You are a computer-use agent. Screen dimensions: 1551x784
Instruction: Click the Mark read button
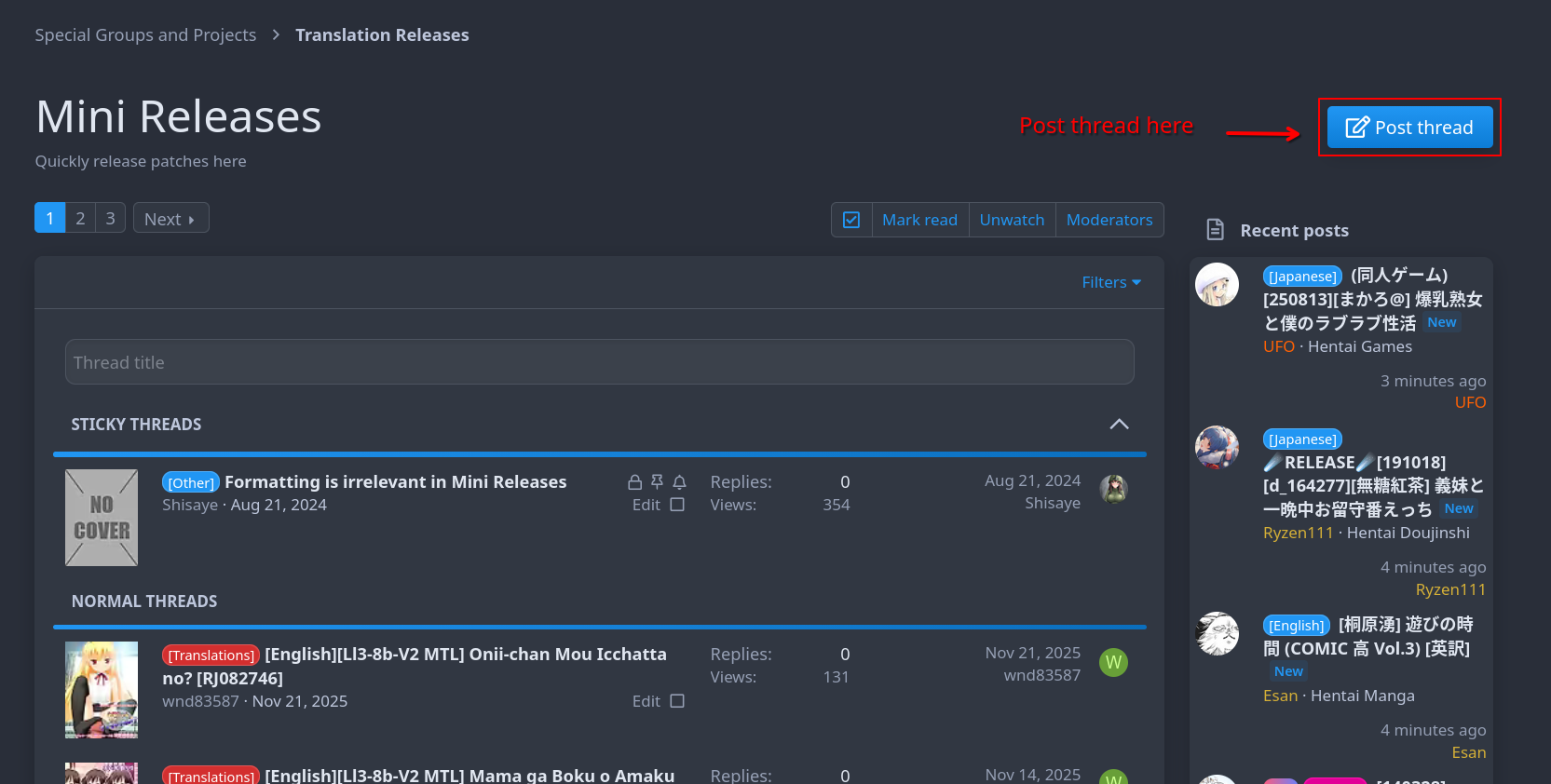[x=919, y=220]
